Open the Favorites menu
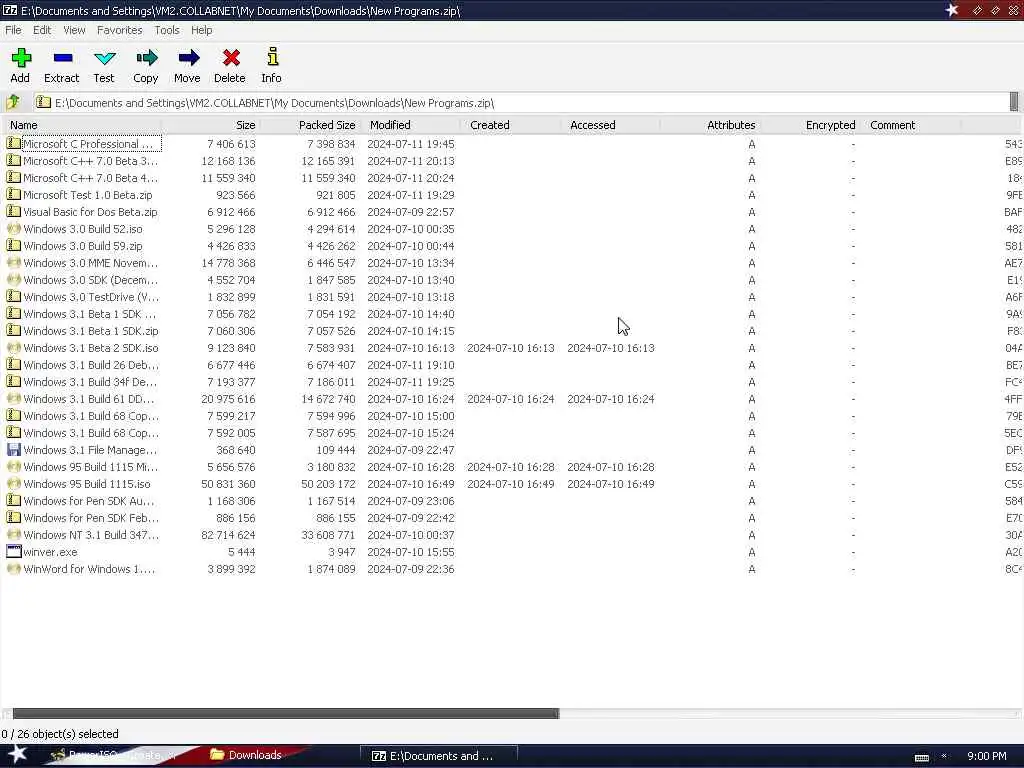 coord(120,30)
